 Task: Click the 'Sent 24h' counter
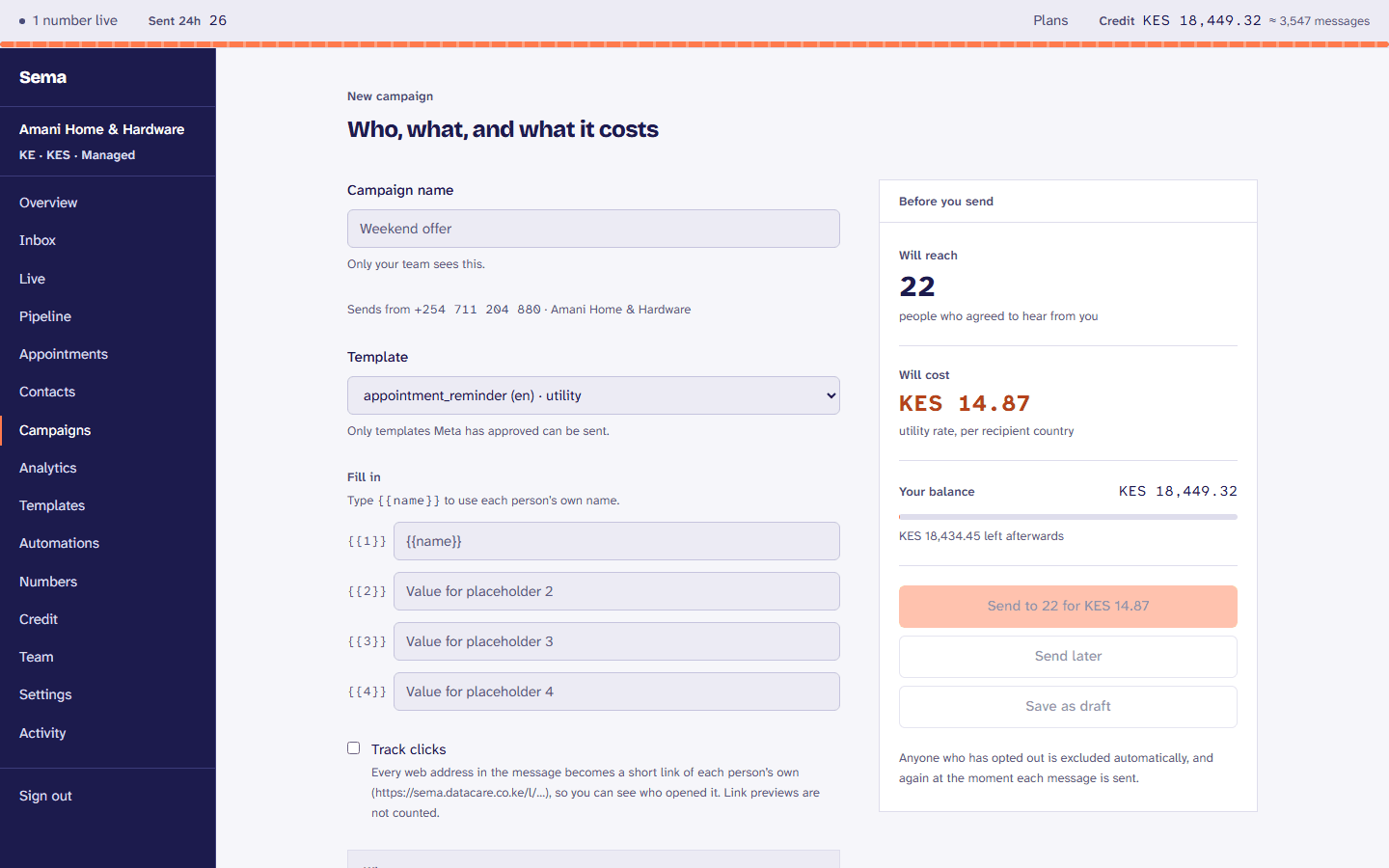click(x=187, y=20)
